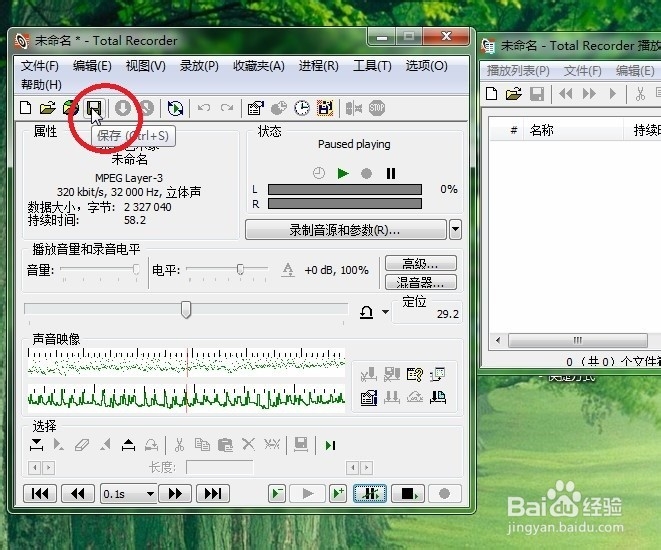Toggle the automatic level A icon
Screen dimensions: 661x550
click(x=288, y=270)
